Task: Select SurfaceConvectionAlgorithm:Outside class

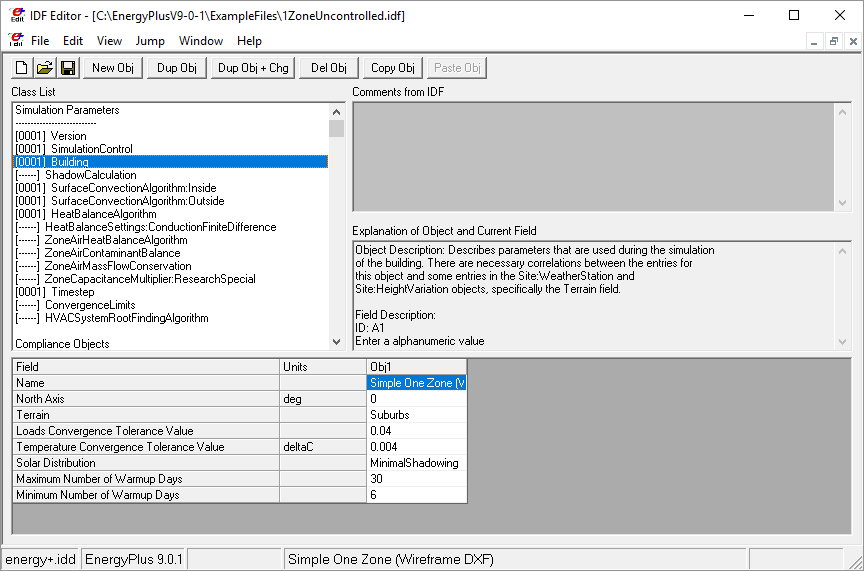Action: pos(171,201)
